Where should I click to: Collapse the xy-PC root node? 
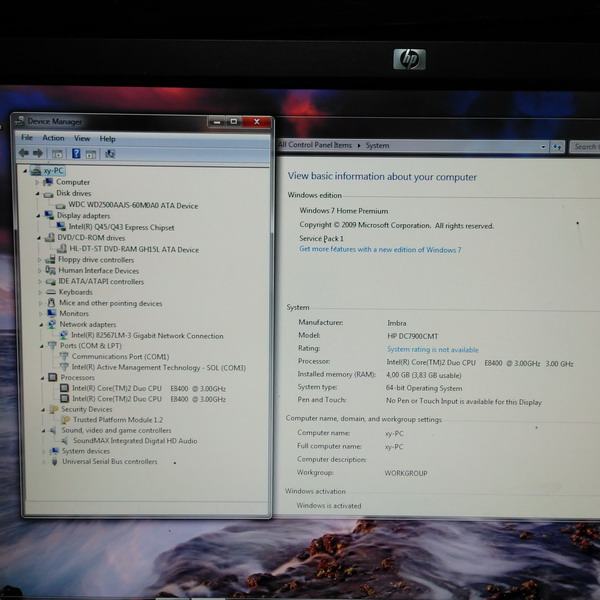point(25,171)
